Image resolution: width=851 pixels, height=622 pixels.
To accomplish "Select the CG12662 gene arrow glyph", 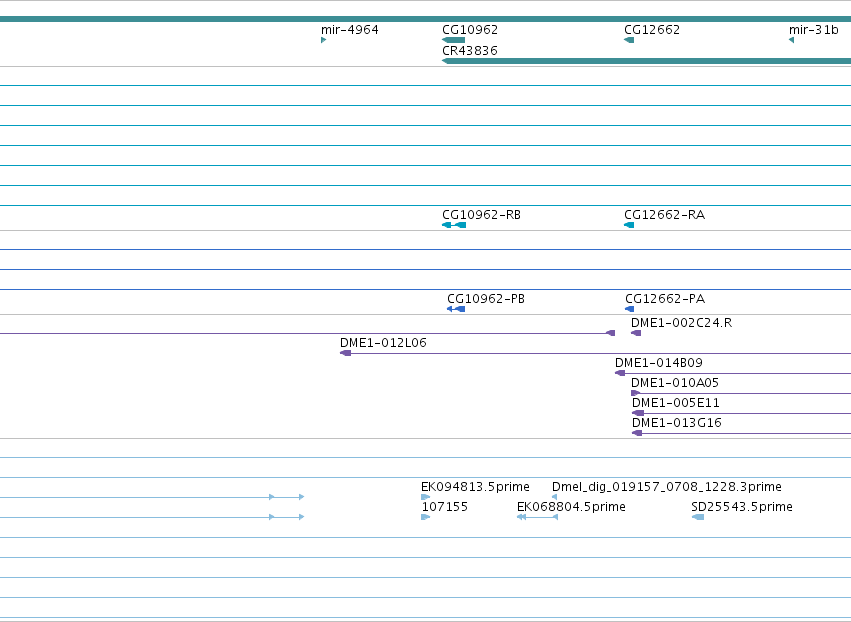I will click(629, 40).
